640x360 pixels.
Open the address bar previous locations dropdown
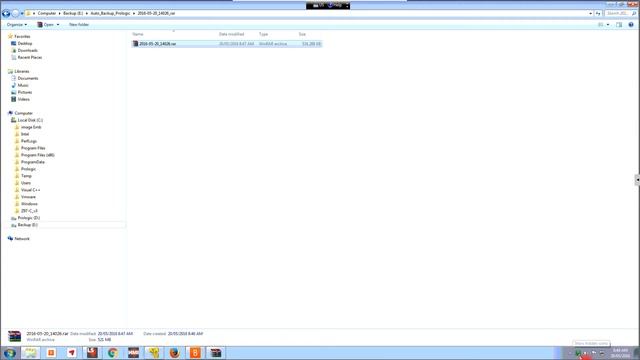(x=591, y=13)
